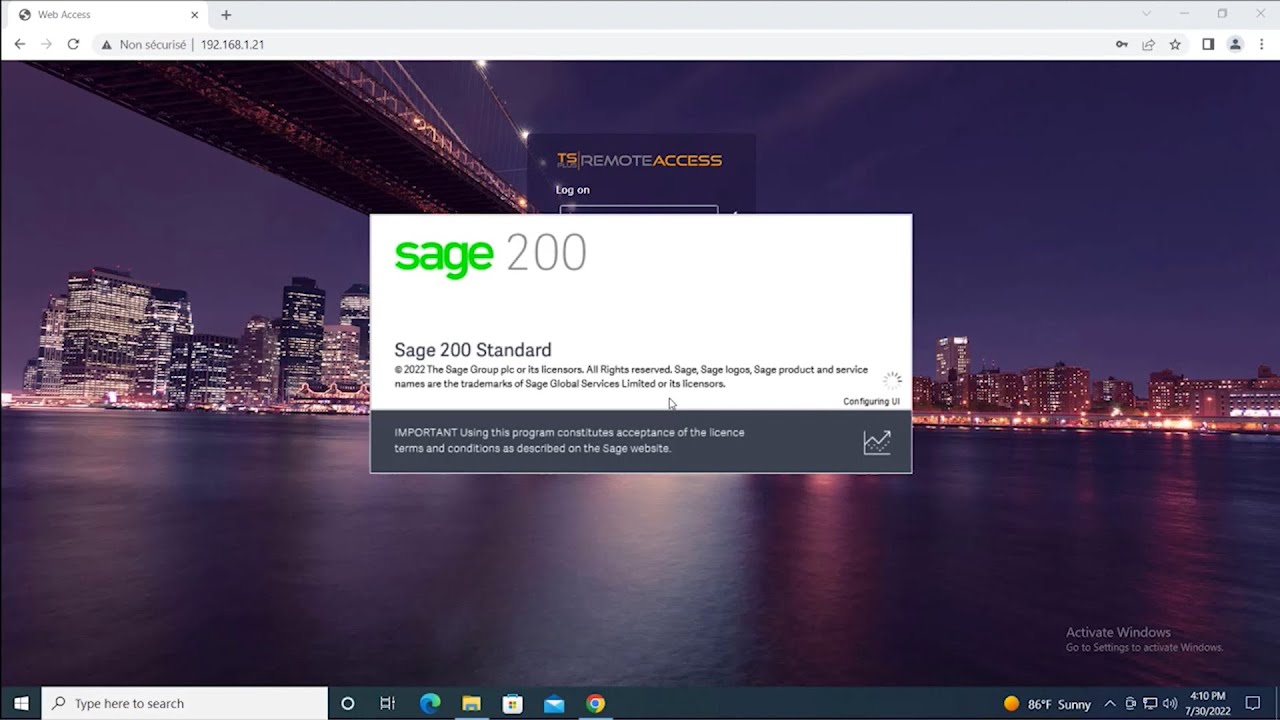Click the taskbar search box
This screenshot has height=720, width=1280.
click(186, 703)
